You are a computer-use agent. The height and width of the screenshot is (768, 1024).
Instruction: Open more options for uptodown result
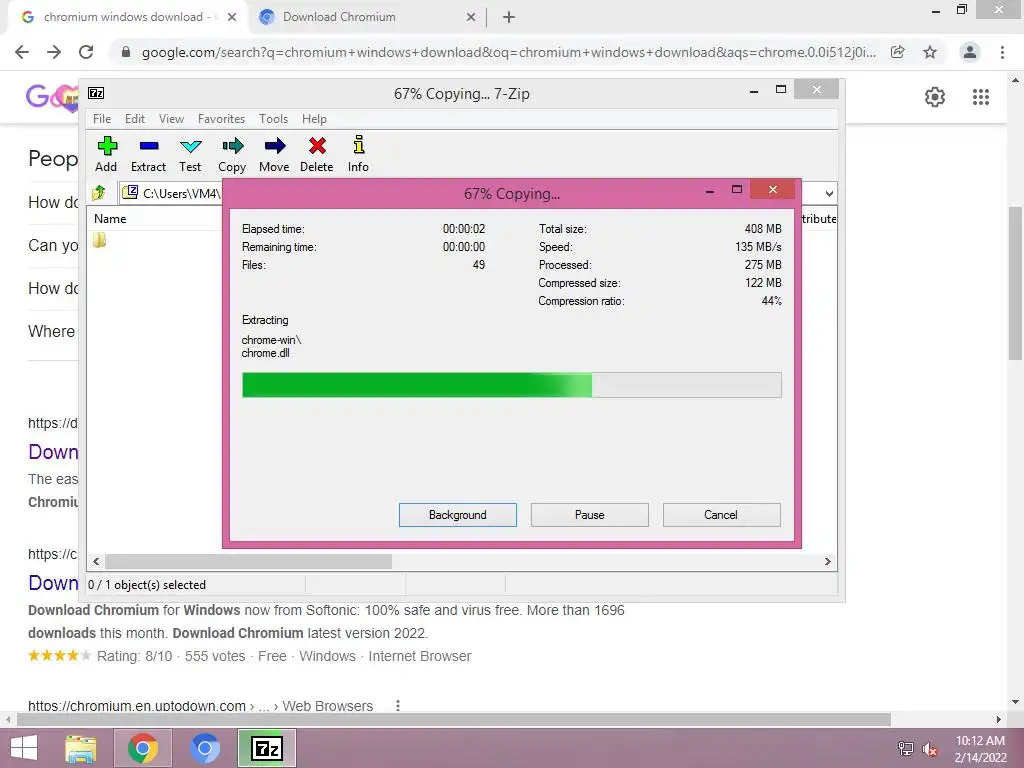[398, 705]
